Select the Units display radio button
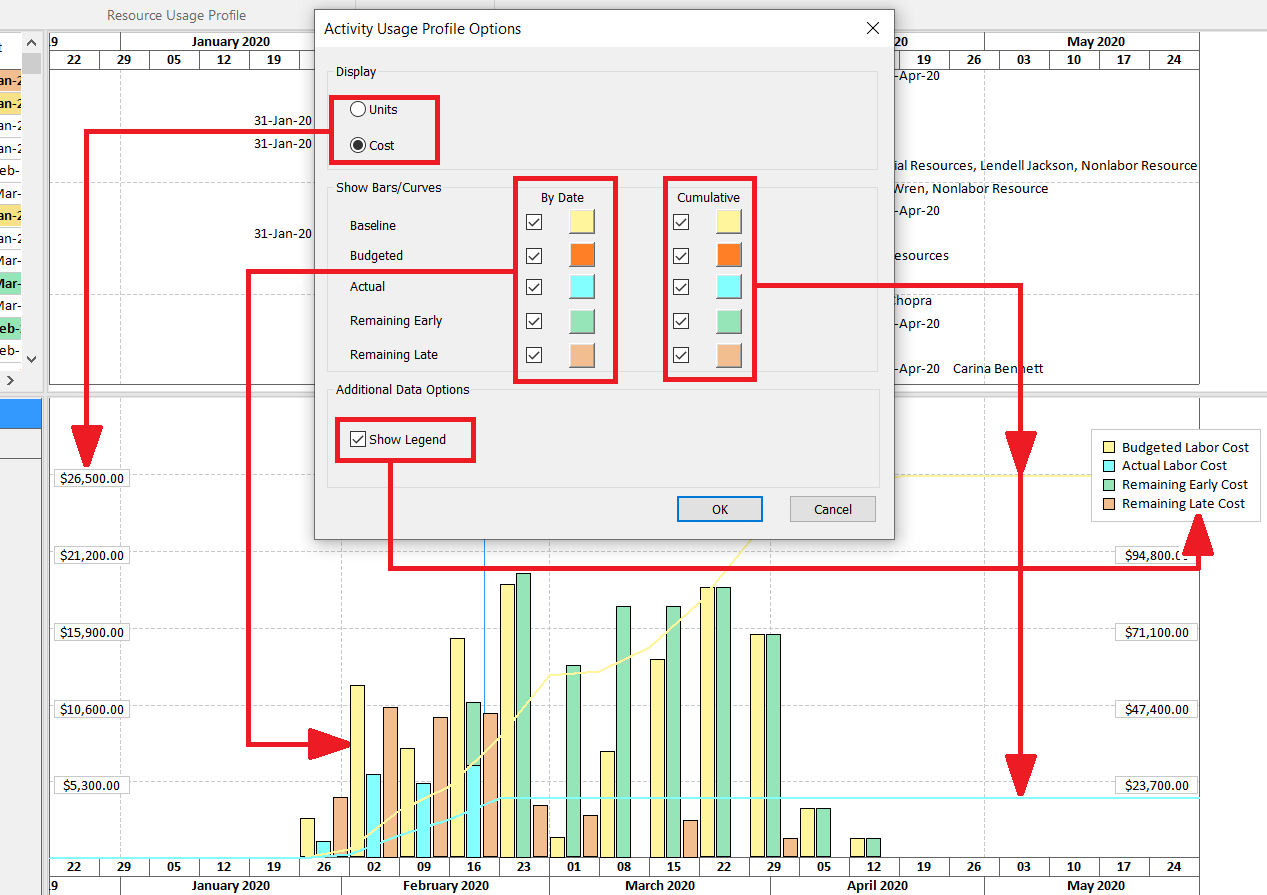The width and height of the screenshot is (1267, 895). click(358, 109)
